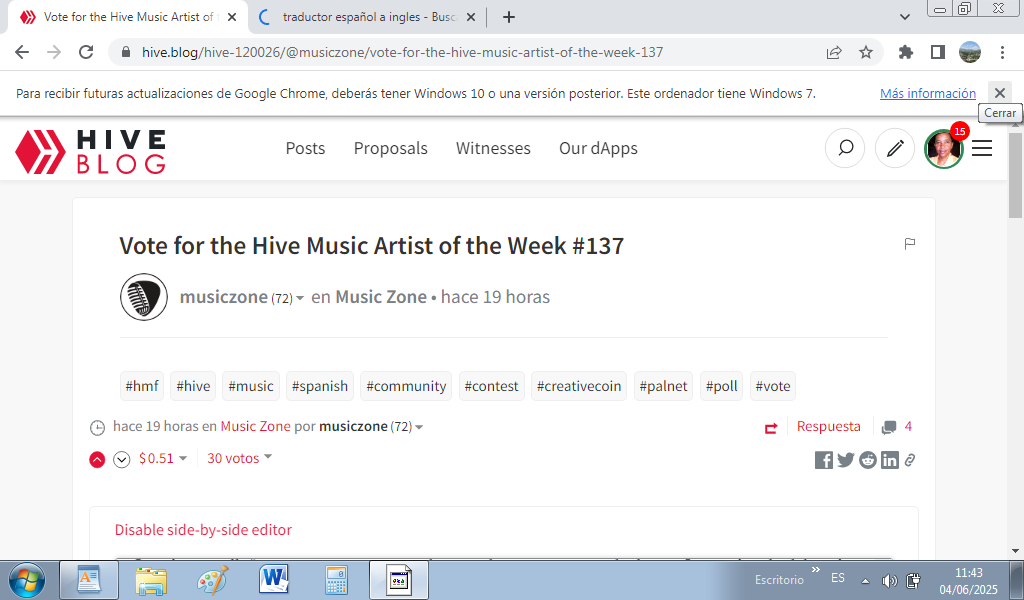
Task: Open comments speech bubble icon
Action: click(889, 427)
